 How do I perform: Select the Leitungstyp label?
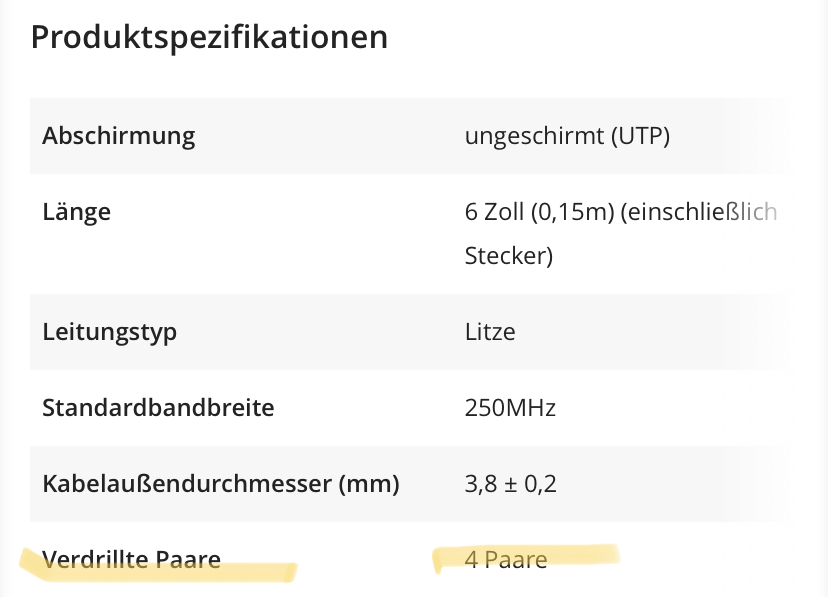pos(109,333)
